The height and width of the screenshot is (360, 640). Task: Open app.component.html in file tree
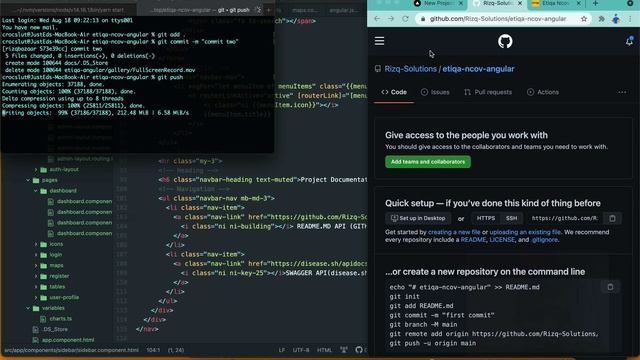point(68,340)
